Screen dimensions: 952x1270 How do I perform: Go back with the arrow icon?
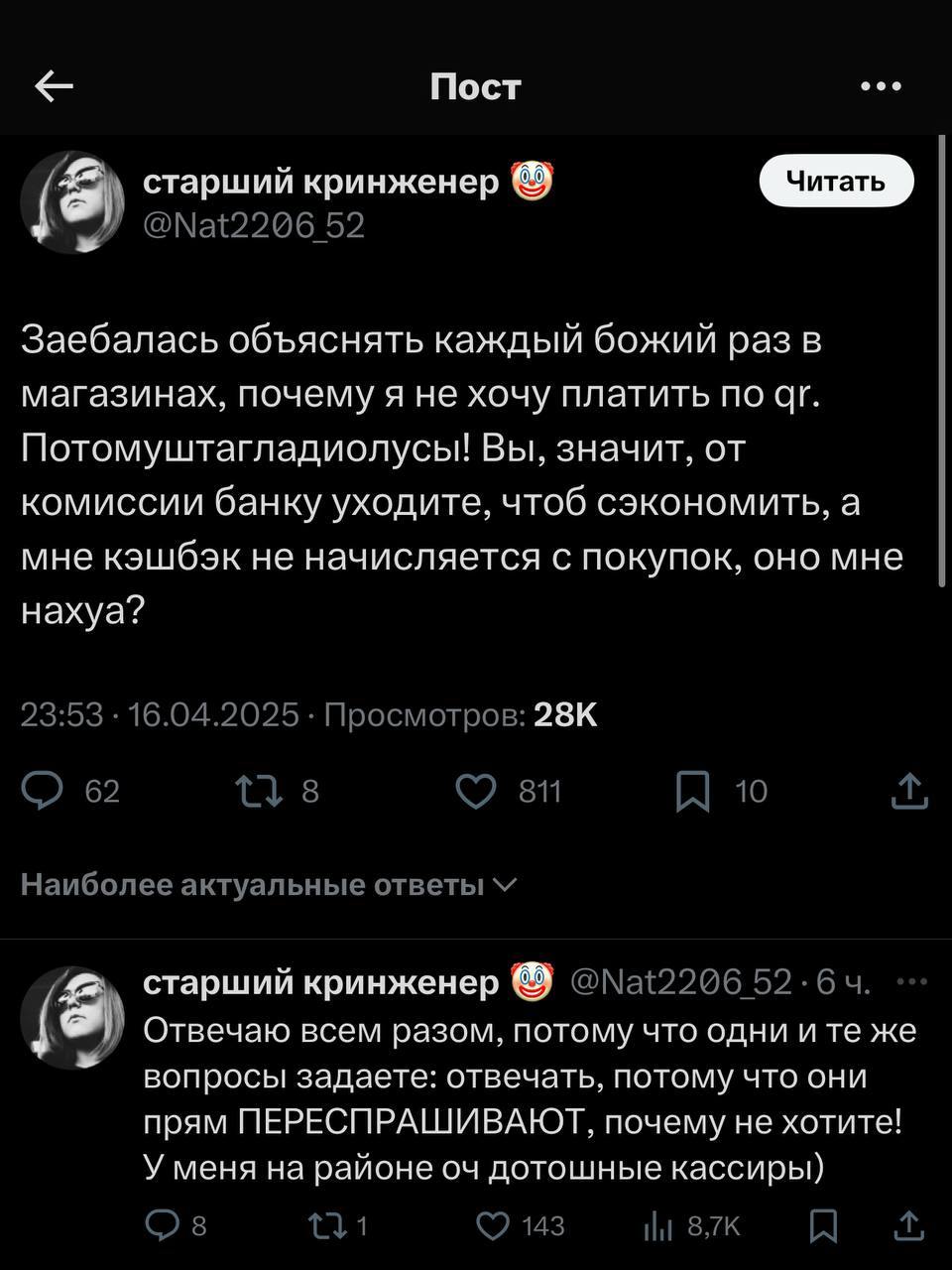point(55,87)
